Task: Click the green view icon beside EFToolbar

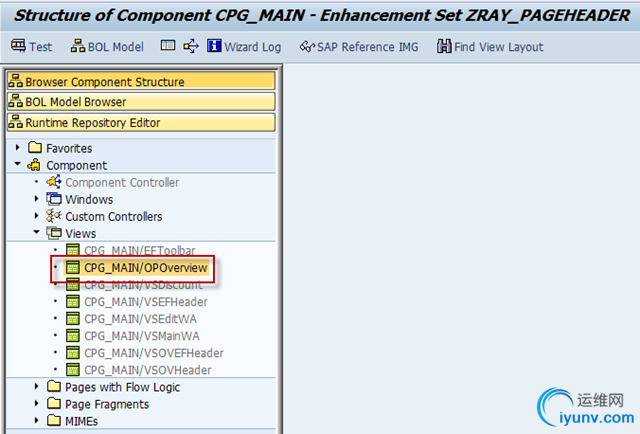Action: (x=73, y=250)
